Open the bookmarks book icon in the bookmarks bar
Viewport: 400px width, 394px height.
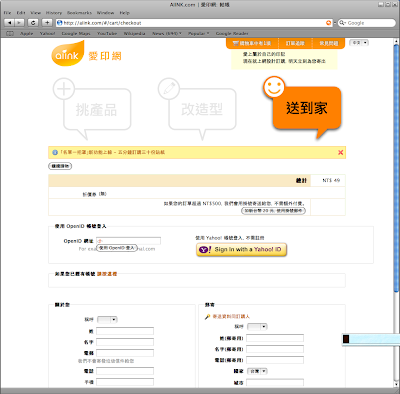coord(10,33)
